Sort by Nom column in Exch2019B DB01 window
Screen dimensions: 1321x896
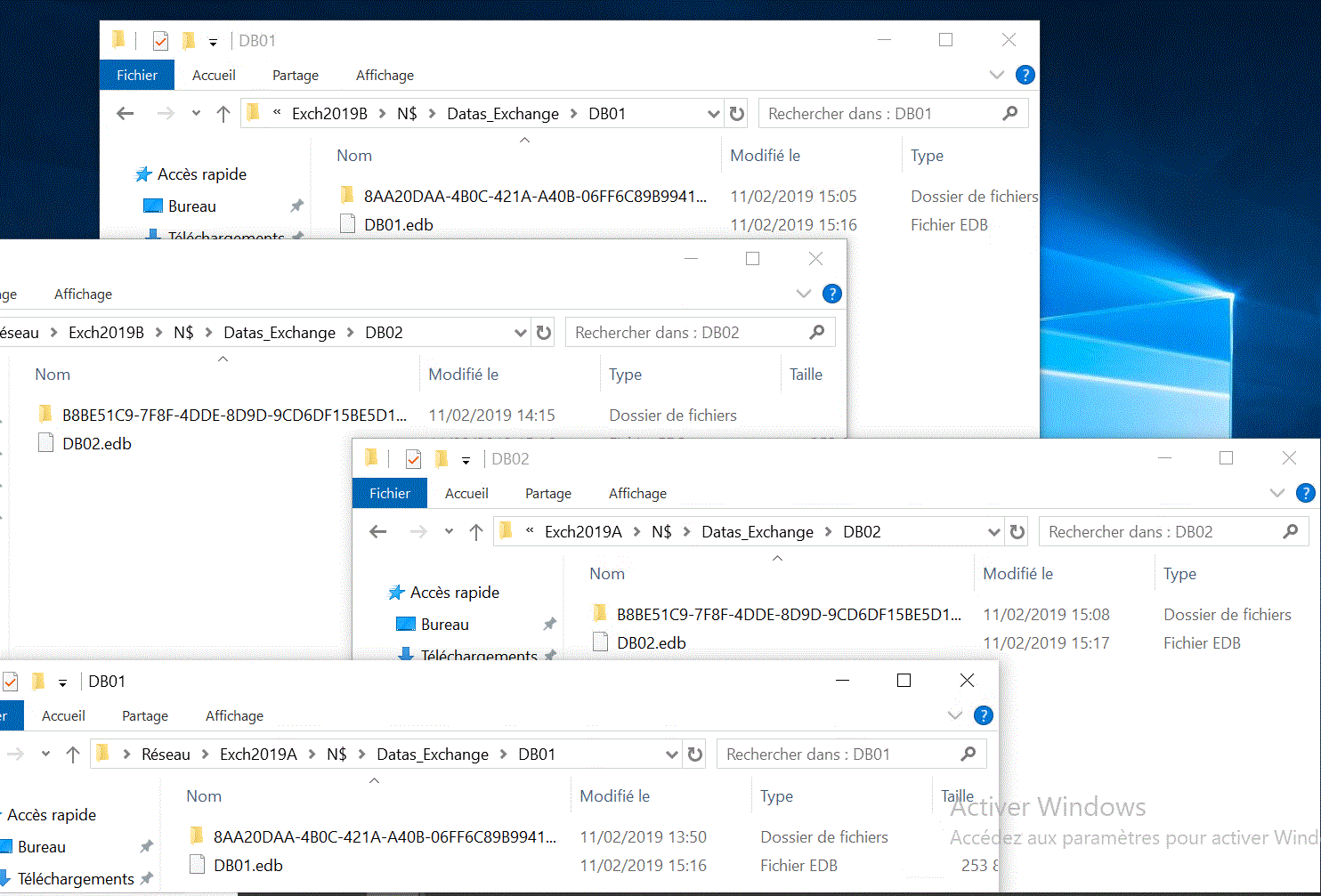[x=354, y=156]
